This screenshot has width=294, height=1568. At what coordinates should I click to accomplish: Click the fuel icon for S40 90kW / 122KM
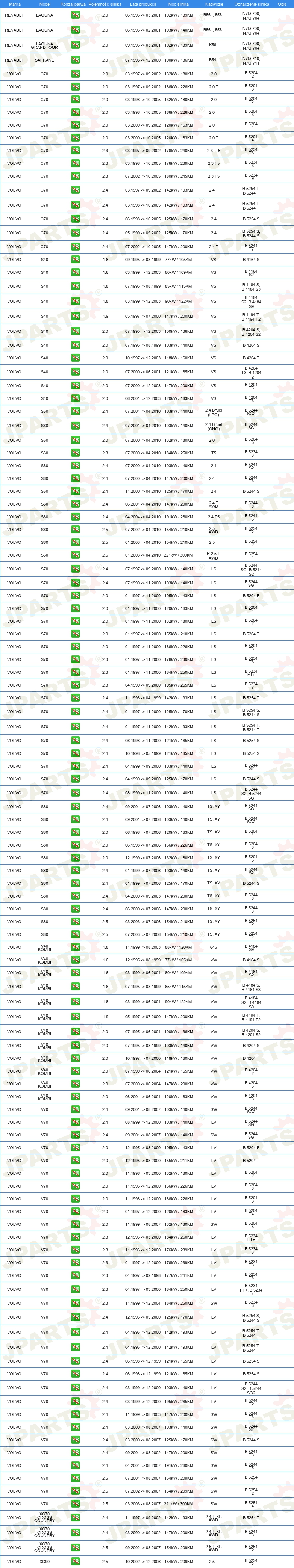tap(75, 301)
